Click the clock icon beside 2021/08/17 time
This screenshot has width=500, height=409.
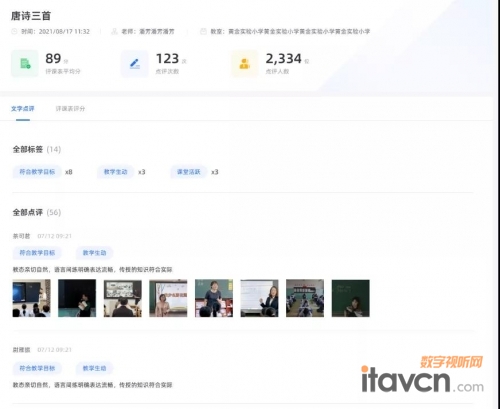point(14,31)
